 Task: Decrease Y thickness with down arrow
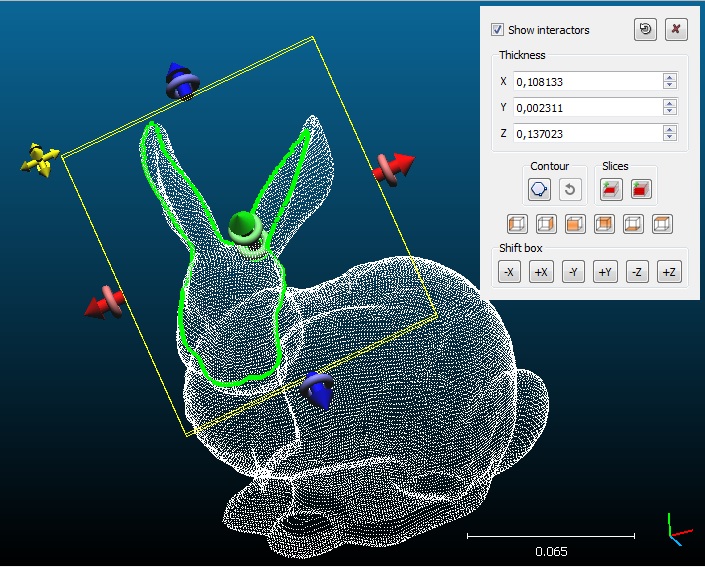pos(669,112)
